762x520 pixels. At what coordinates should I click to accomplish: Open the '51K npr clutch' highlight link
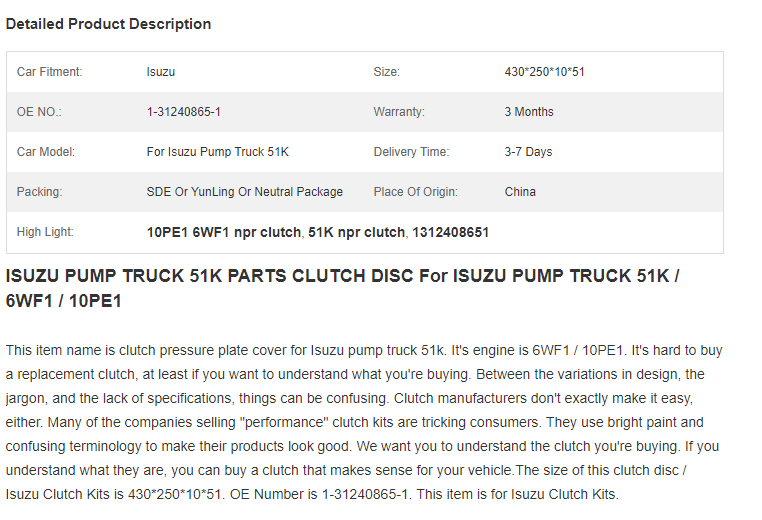click(x=356, y=232)
